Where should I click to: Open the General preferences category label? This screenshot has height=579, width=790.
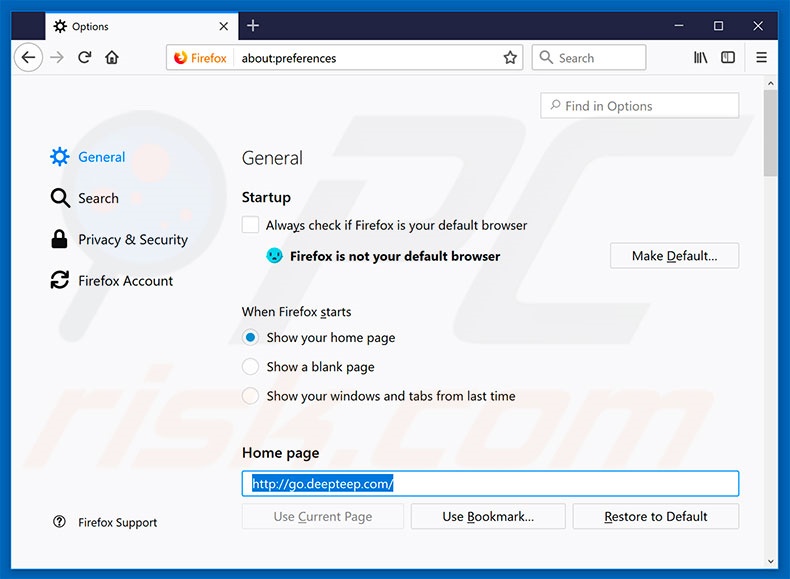pyautogui.click(x=101, y=157)
